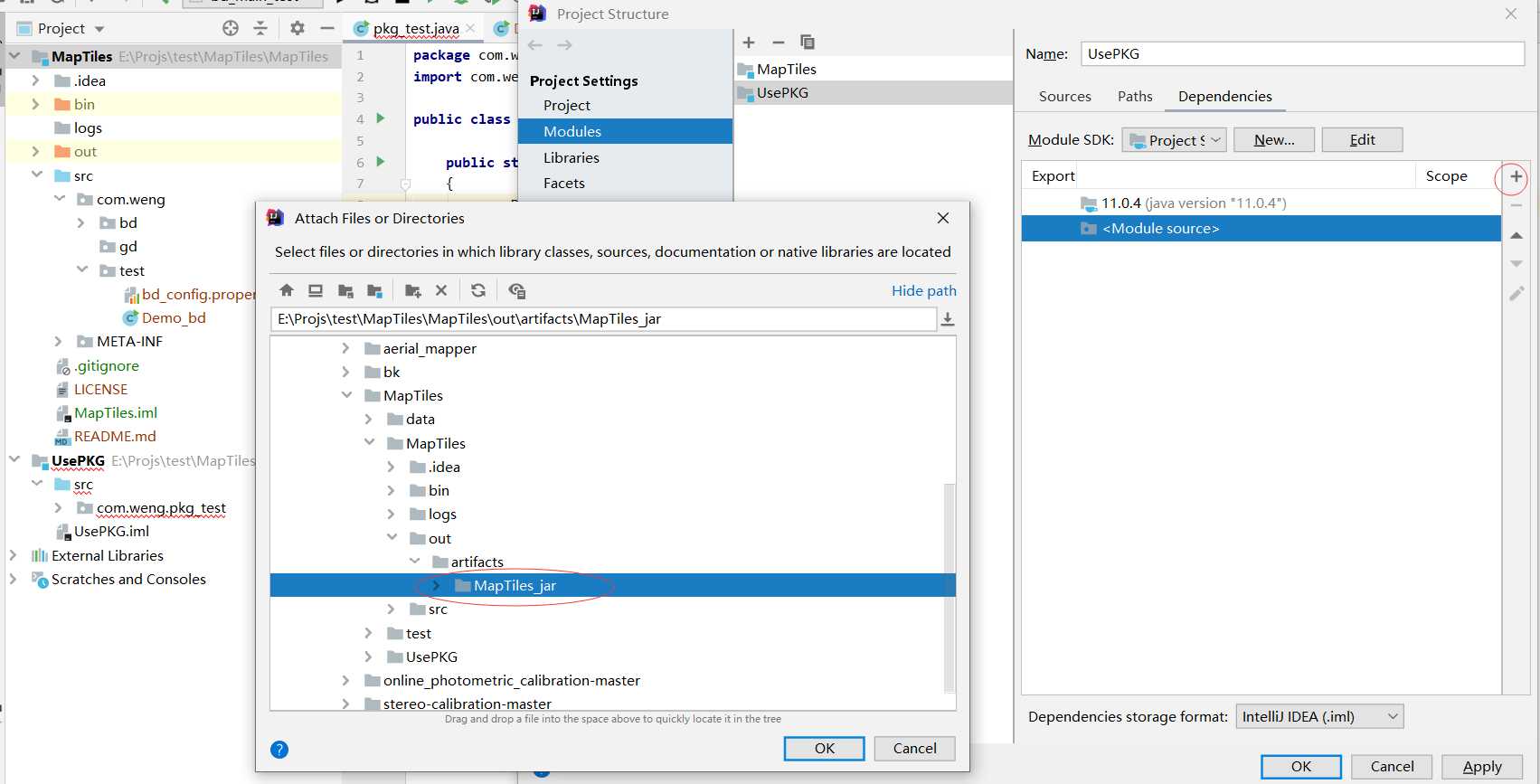Image resolution: width=1540 pixels, height=784 pixels.
Task: Open the Dependencies storage format dropdown
Action: click(x=1319, y=717)
